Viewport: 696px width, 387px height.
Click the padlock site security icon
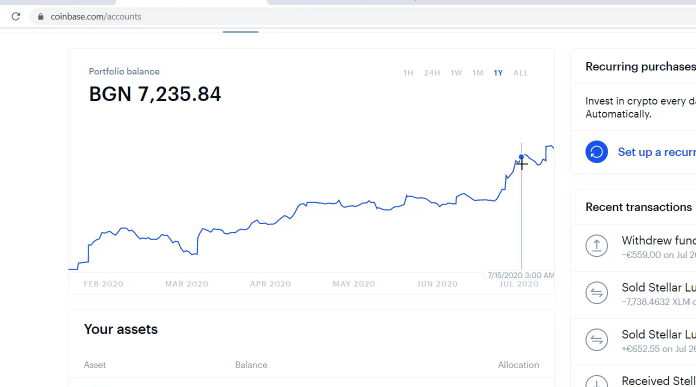(40, 16)
